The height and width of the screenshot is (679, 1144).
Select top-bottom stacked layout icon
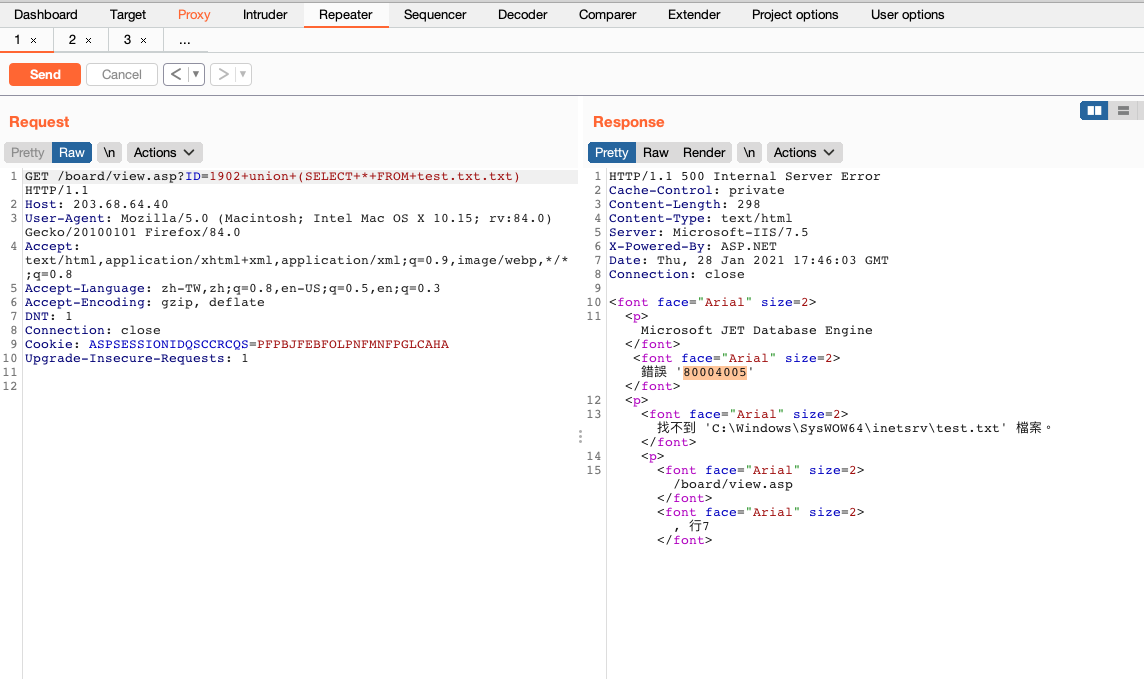coord(1124,110)
